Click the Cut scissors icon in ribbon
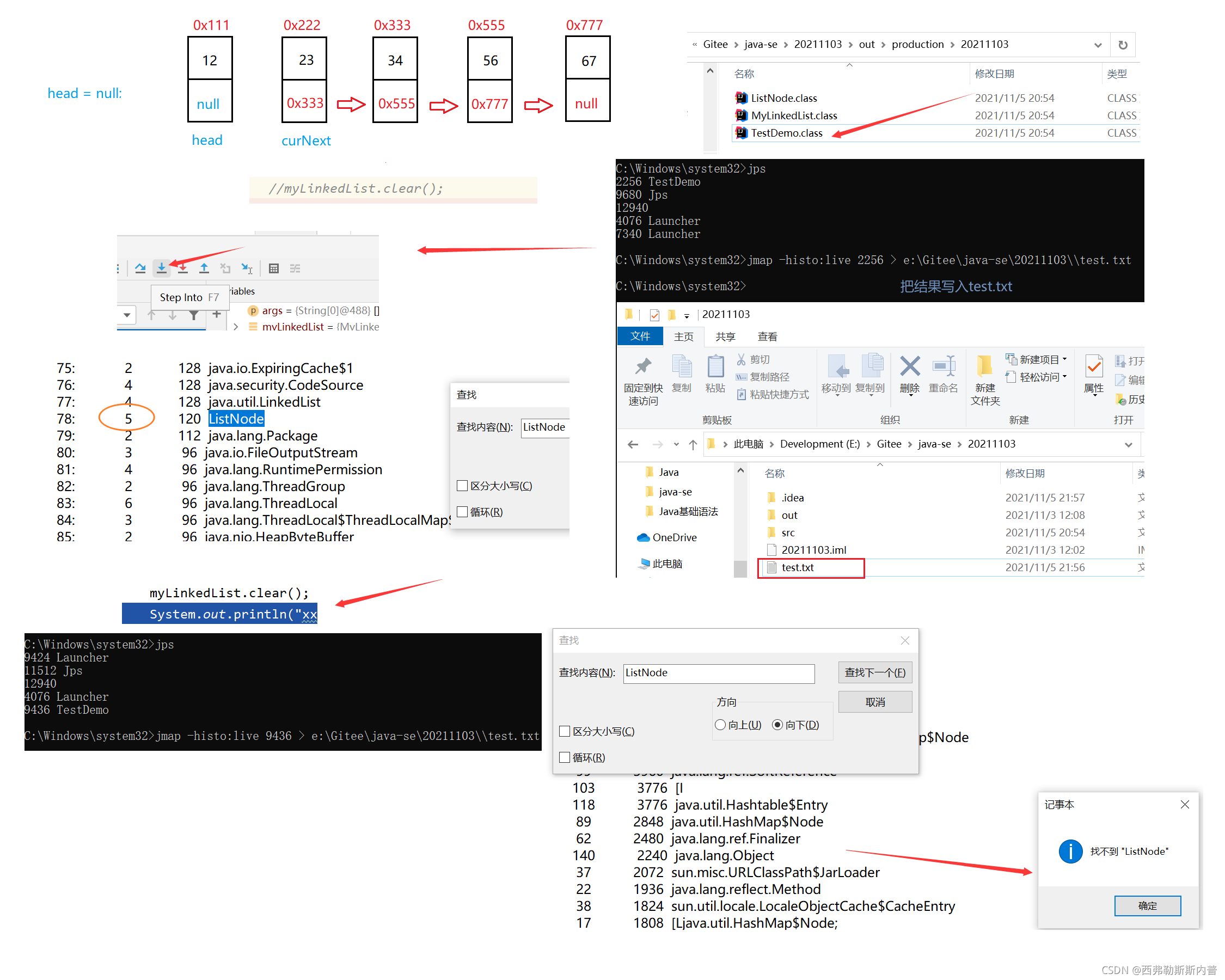Image resolution: width=1225 pixels, height=980 pixels. [741, 360]
